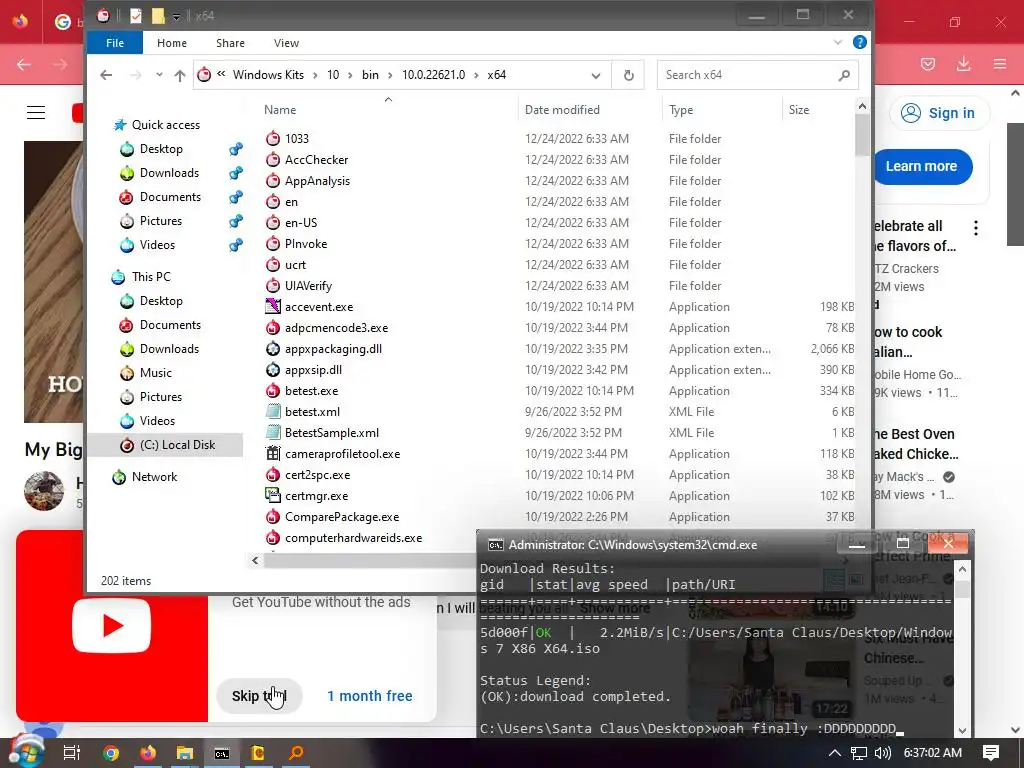Open the Share ribbon tab

coord(230,43)
